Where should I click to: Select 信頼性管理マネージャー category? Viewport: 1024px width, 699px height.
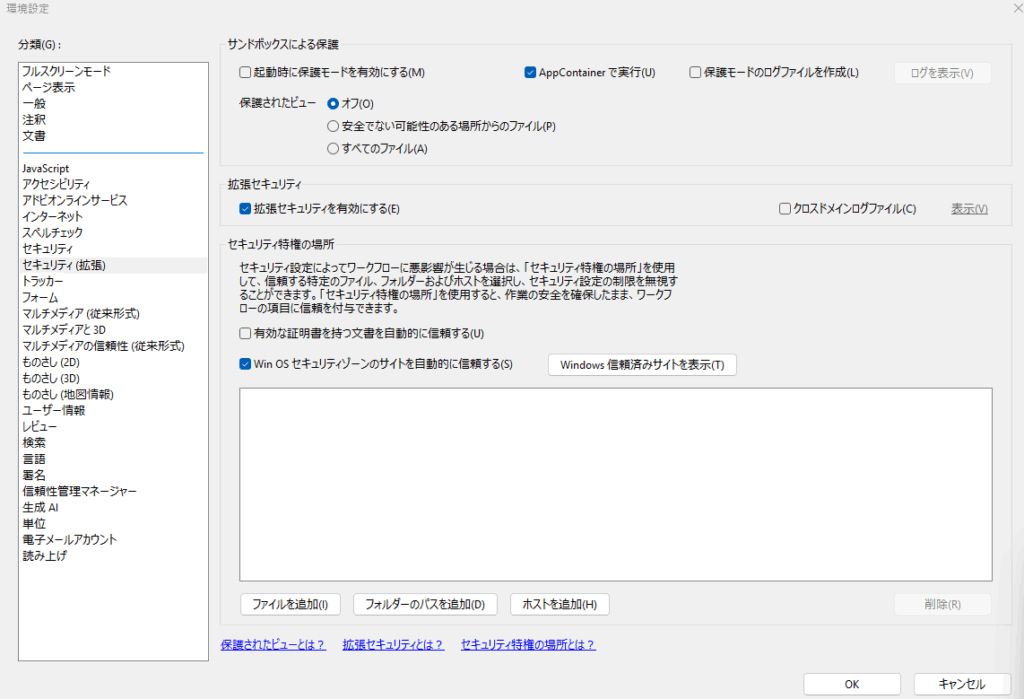[x=80, y=491]
